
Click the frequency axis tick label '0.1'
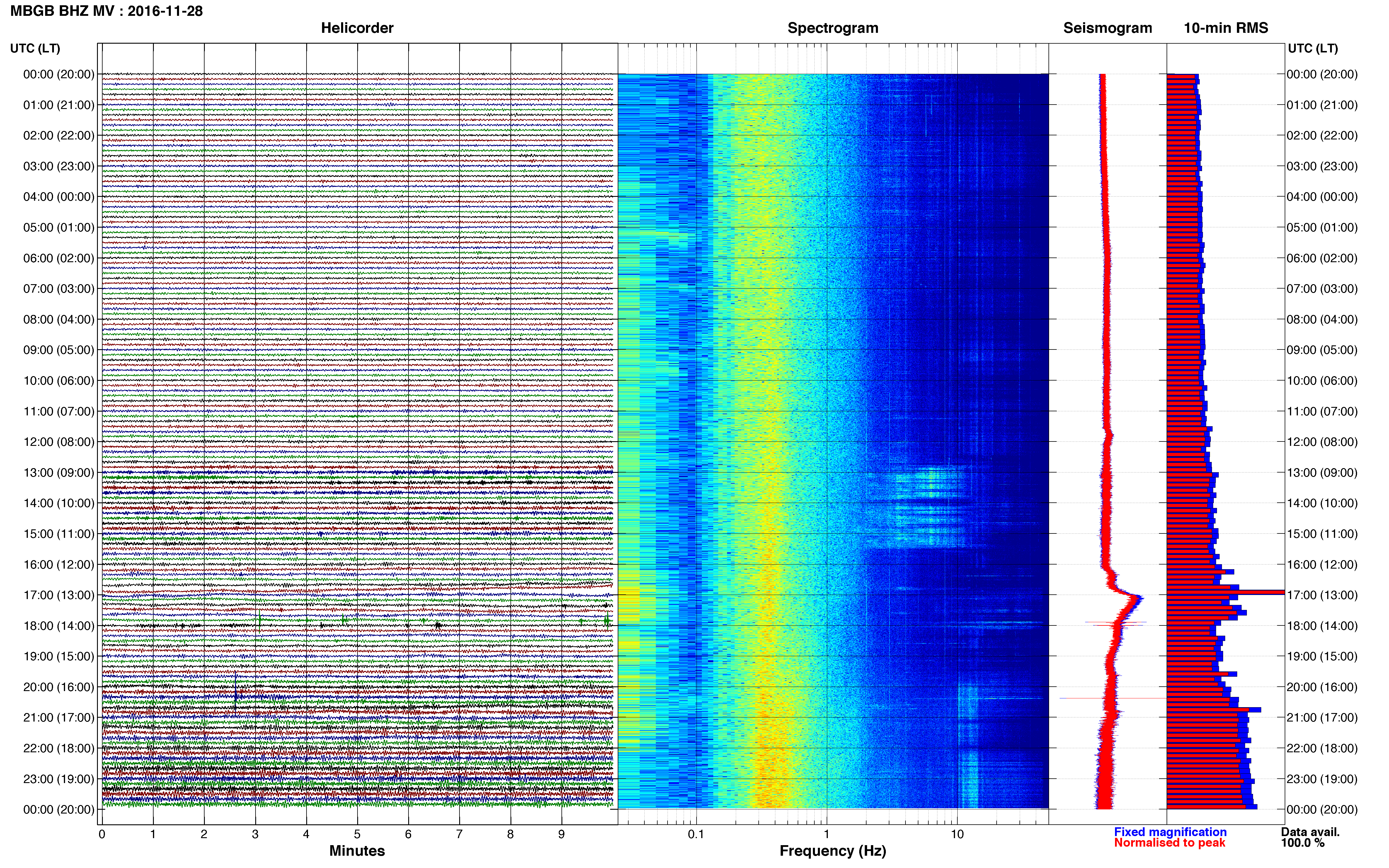pos(696,835)
